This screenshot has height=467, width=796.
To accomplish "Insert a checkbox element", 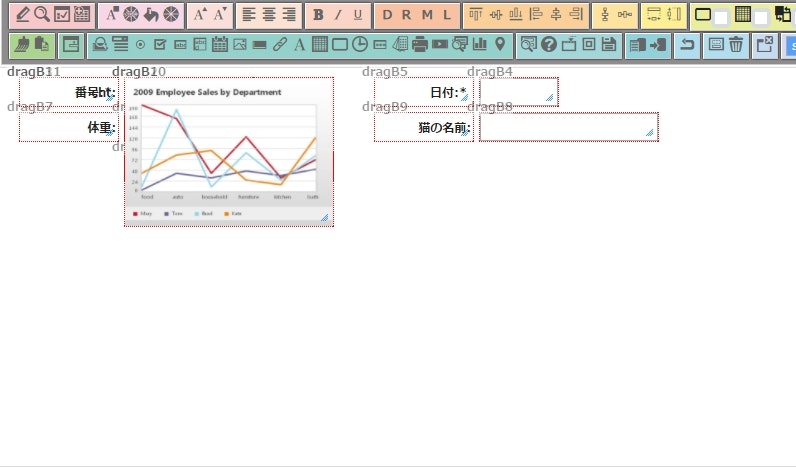I will tap(160, 45).
